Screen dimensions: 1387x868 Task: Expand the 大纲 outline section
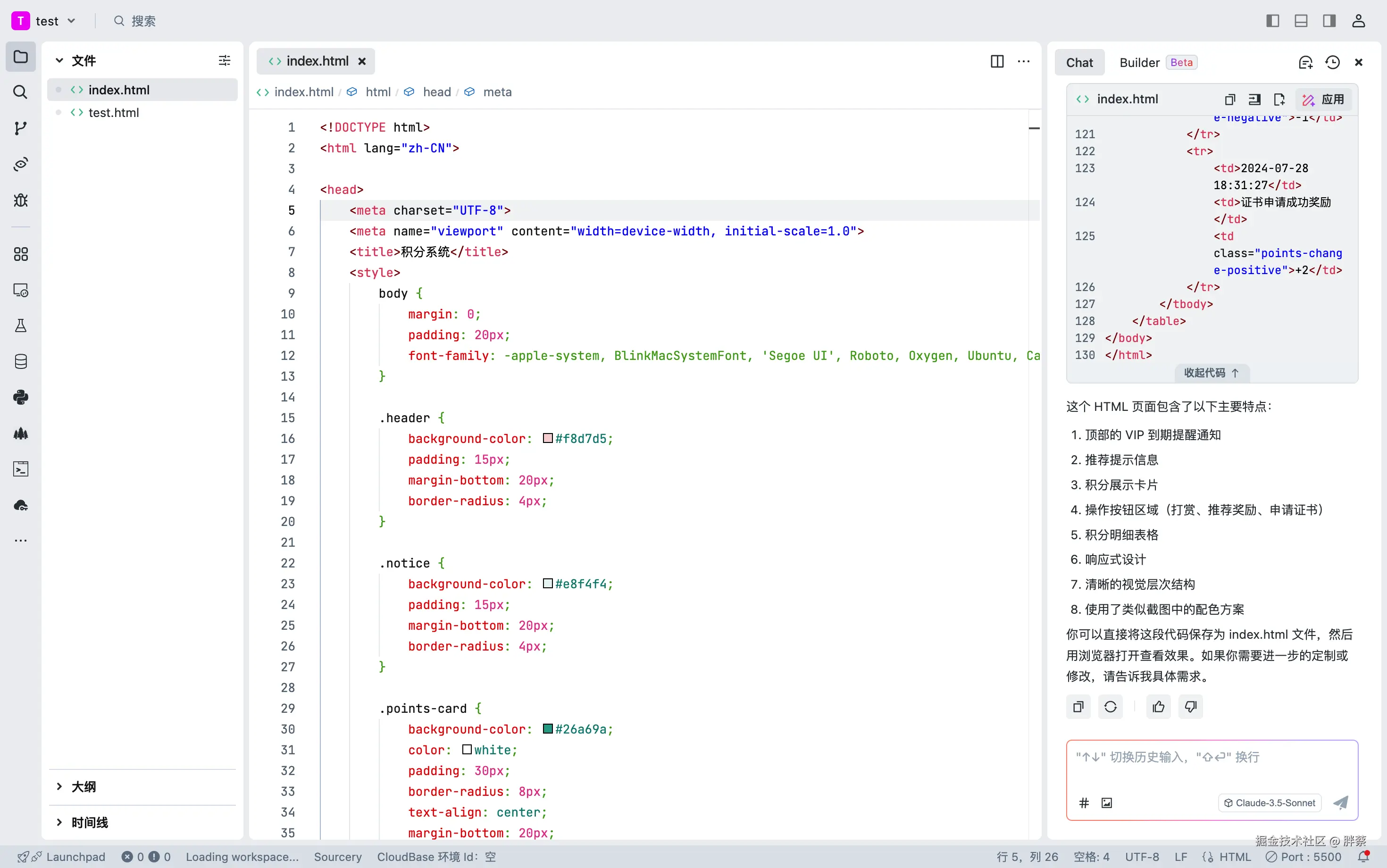point(84,786)
